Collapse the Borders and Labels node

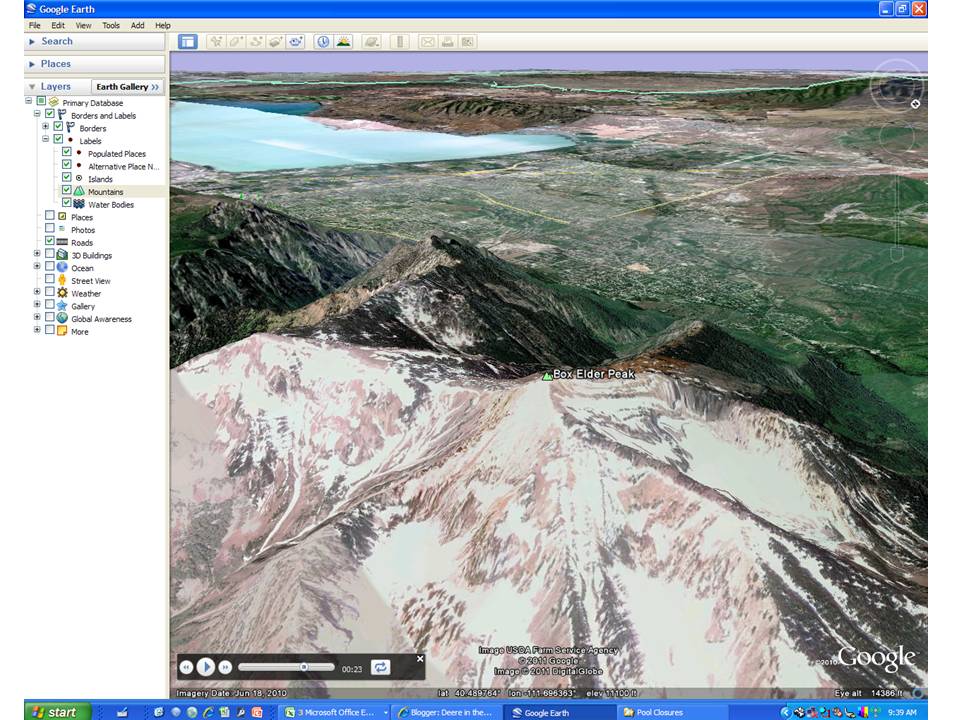point(37,113)
